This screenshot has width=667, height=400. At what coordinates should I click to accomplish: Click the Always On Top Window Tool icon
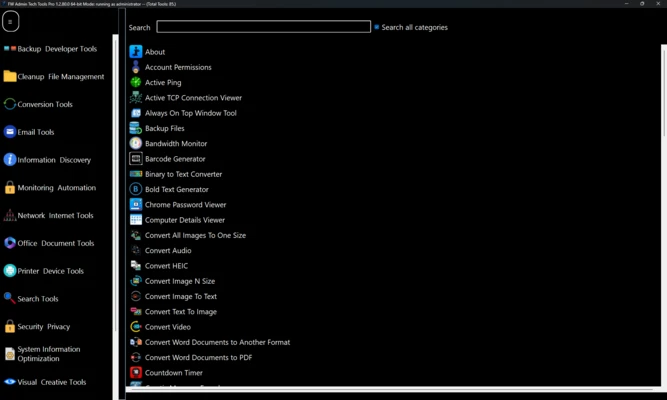point(136,113)
